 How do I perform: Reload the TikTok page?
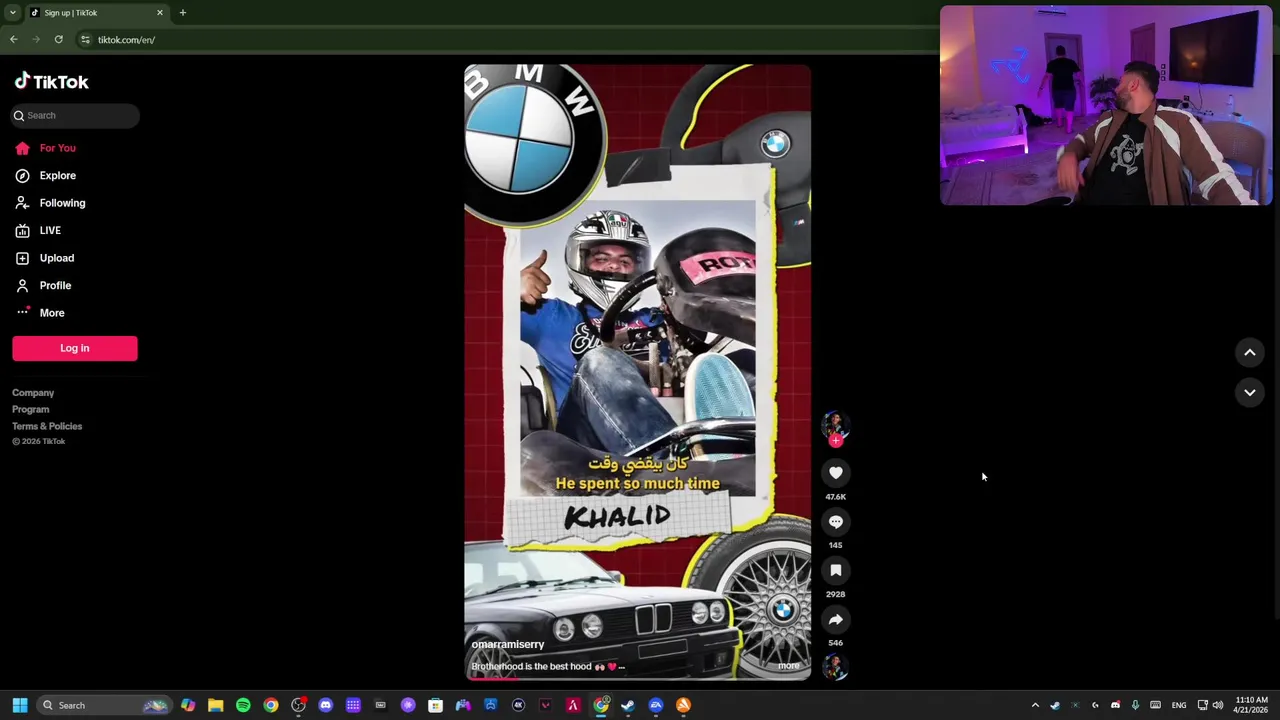(59, 40)
